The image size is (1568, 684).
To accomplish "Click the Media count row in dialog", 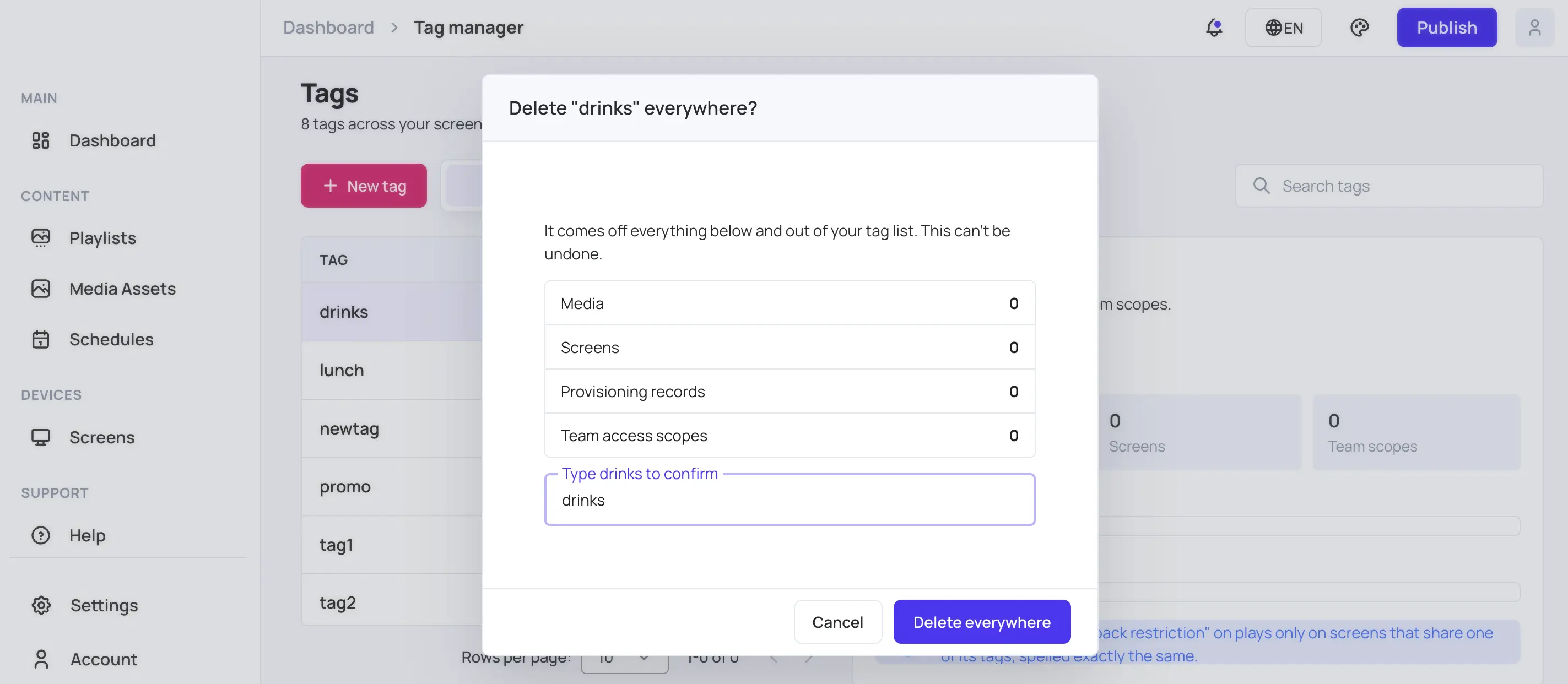I will 790,303.
